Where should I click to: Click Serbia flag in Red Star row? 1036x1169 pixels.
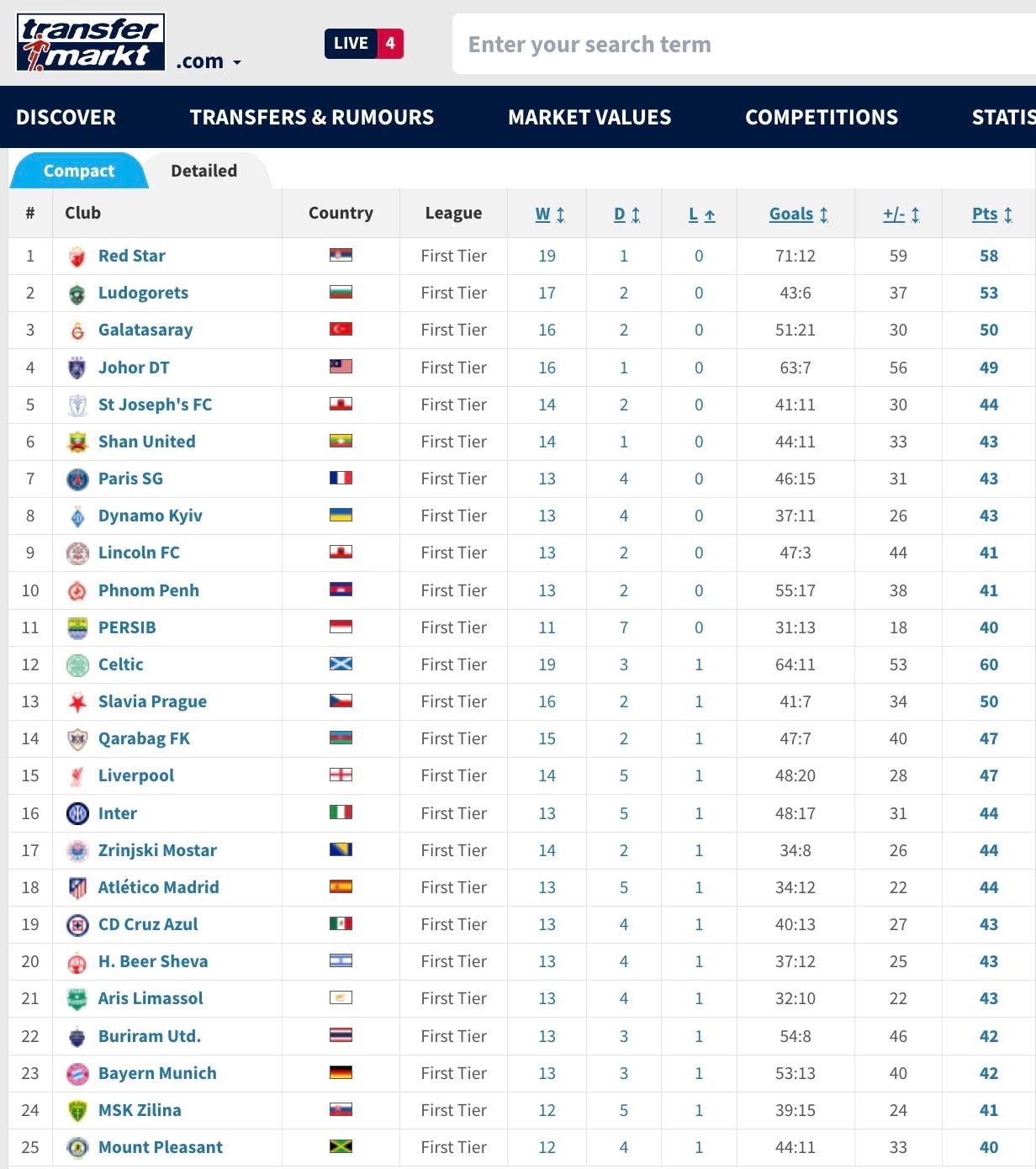pyautogui.click(x=341, y=255)
